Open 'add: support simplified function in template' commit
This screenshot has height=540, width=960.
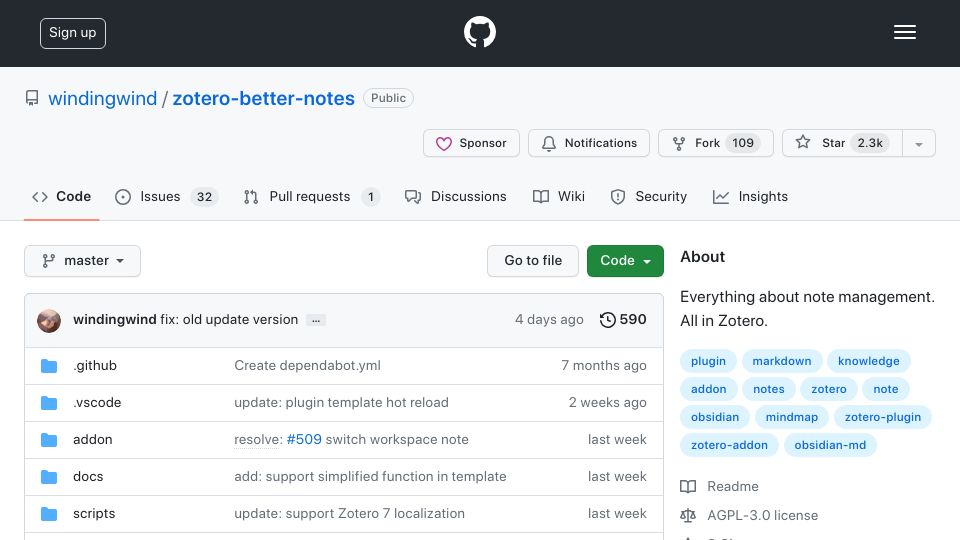pyautogui.click(x=370, y=477)
